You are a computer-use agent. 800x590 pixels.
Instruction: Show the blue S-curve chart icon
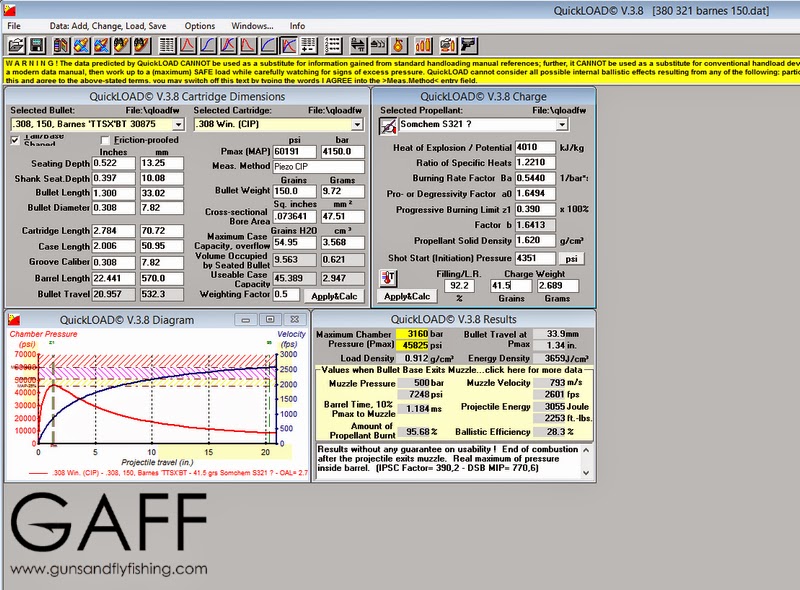point(208,46)
